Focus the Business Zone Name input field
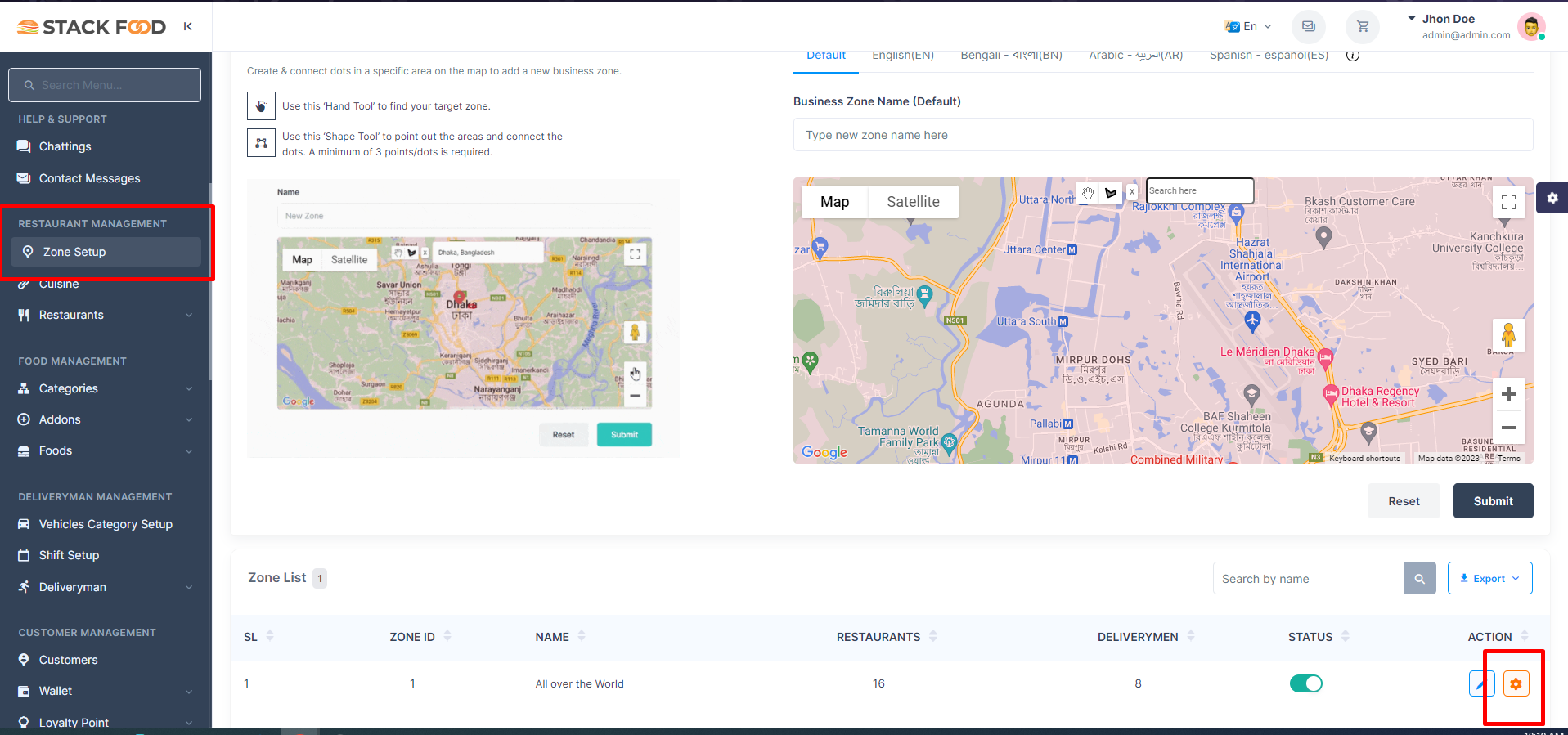The image size is (1568, 735). (x=1163, y=135)
